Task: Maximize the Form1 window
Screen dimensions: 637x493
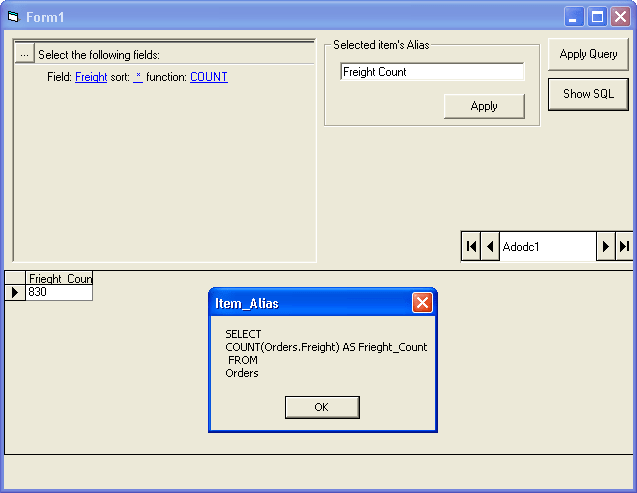Action: (x=597, y=17)
